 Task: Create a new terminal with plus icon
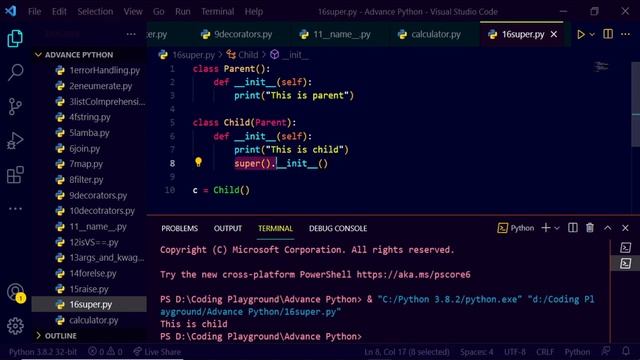click(546, 228)
